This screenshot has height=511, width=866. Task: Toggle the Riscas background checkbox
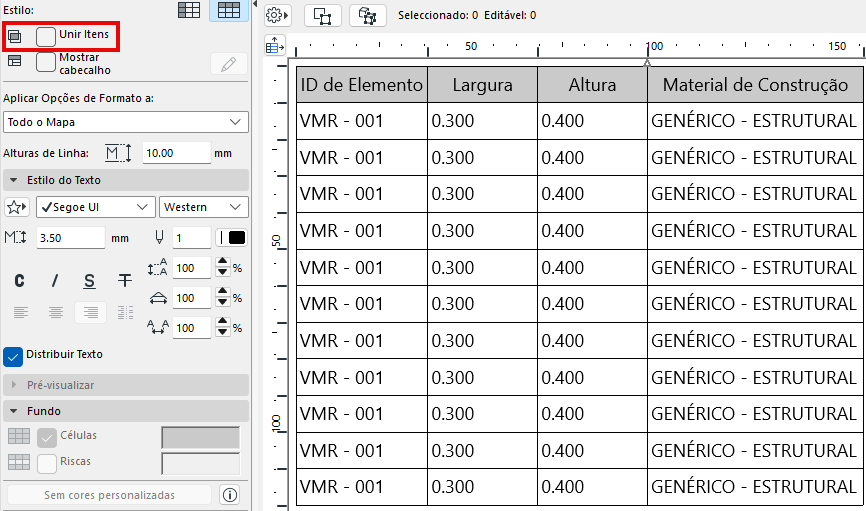[x=47, y=463]
